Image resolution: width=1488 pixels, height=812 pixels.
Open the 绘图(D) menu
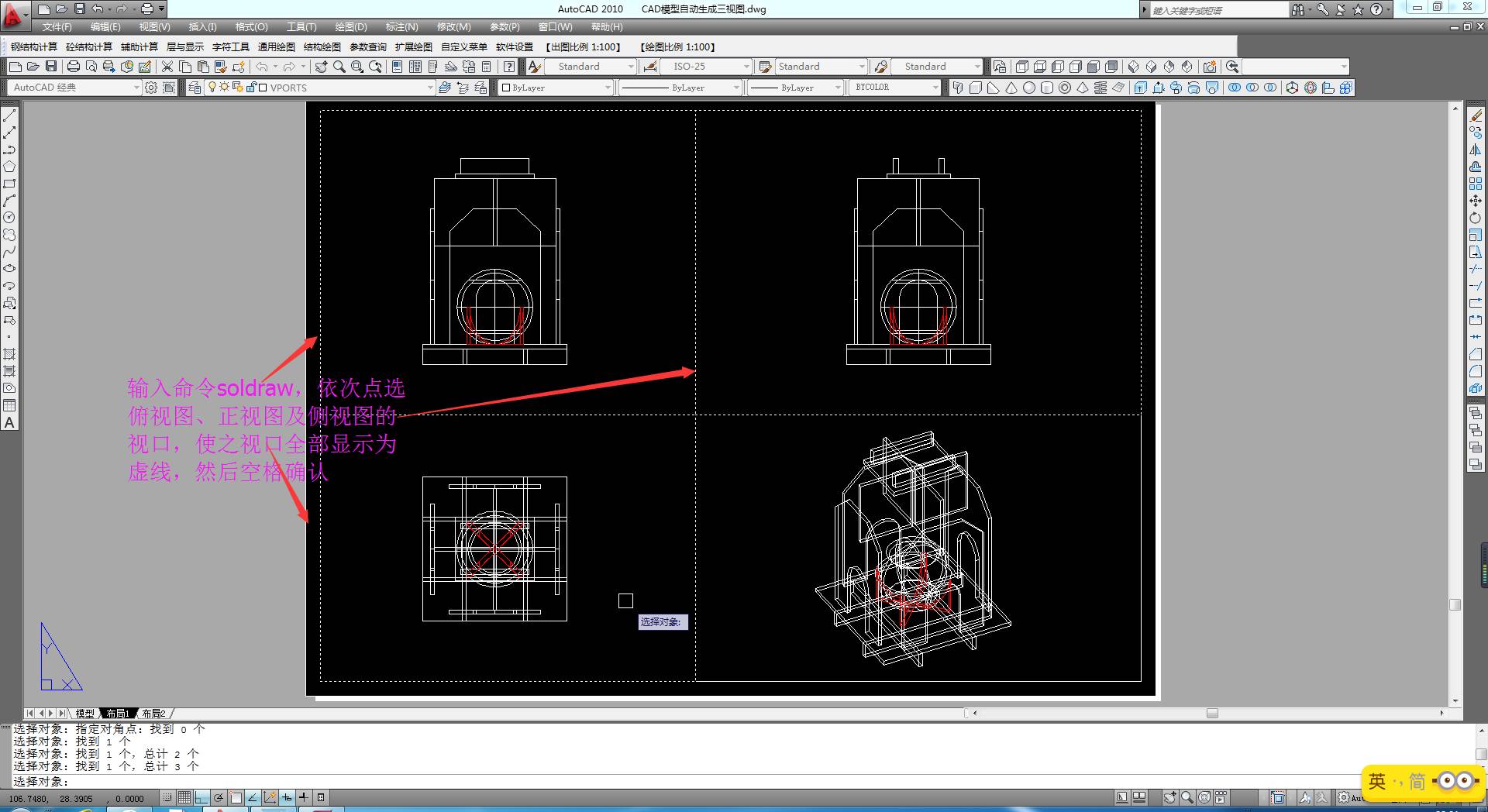click(x=351, y=27)
